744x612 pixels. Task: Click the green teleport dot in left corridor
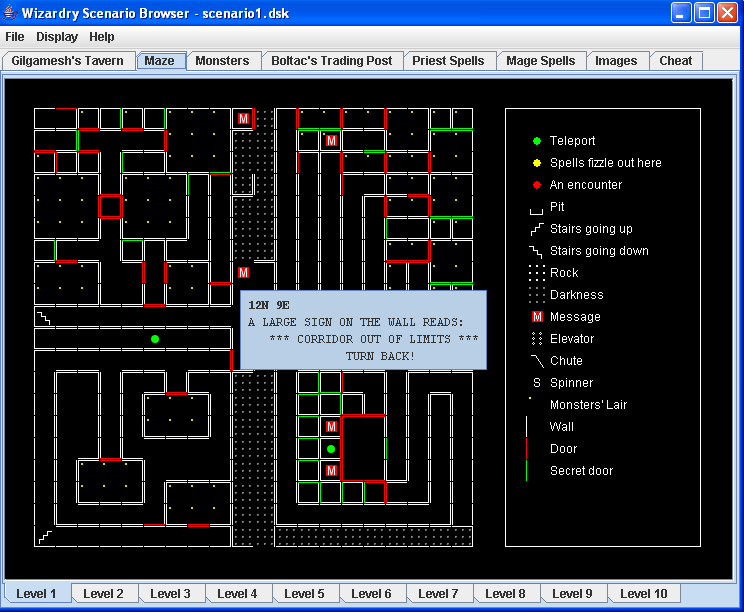click(x=155, y=339)
